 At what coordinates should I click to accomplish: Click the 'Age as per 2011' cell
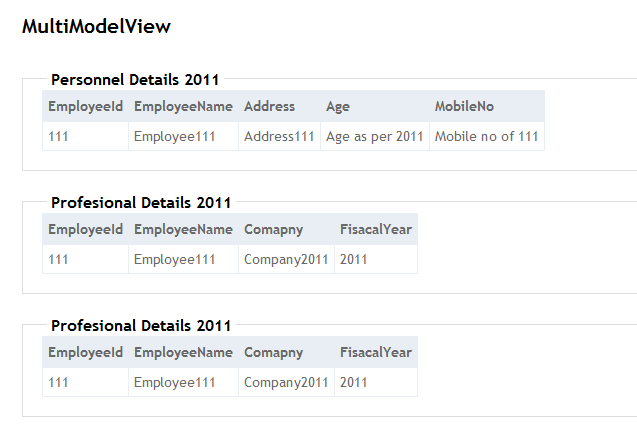pyautogui.click(x=375, y=136)
